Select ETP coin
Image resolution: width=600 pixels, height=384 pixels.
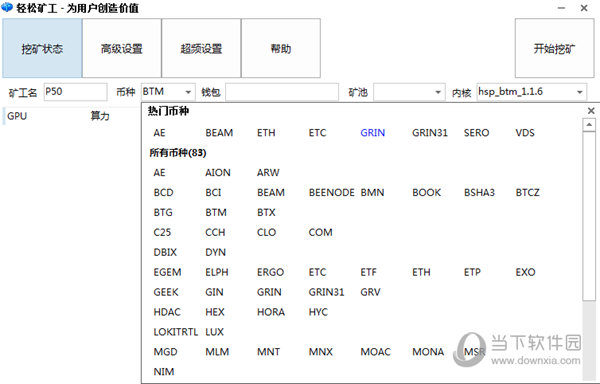click(x=472, y=272)
